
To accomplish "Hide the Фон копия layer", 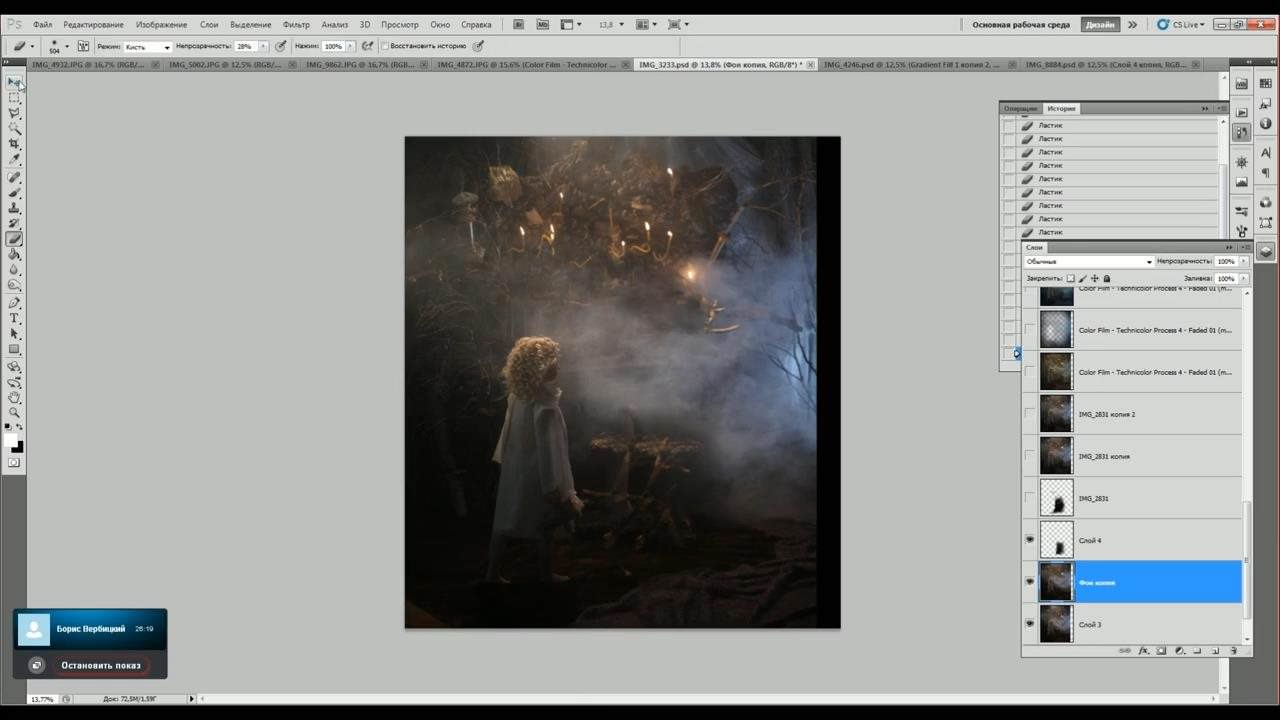I will point(1029,582).
